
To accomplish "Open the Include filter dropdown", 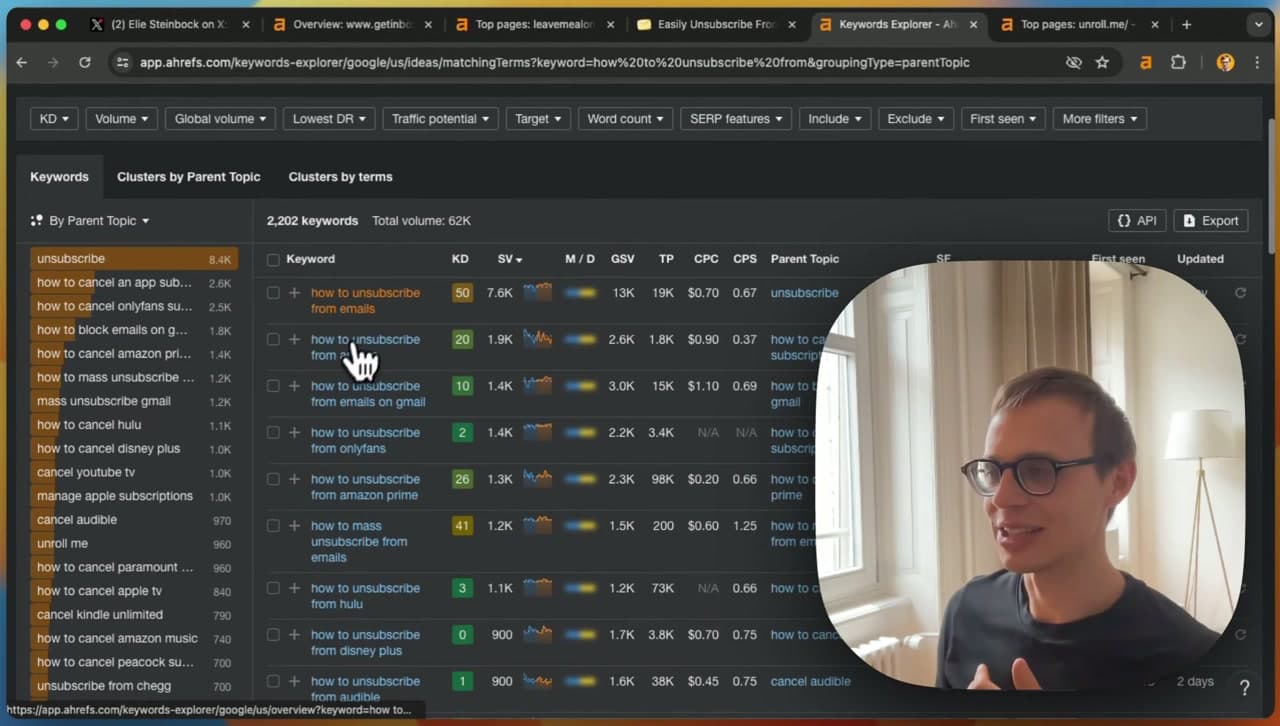I will point(835,119).
